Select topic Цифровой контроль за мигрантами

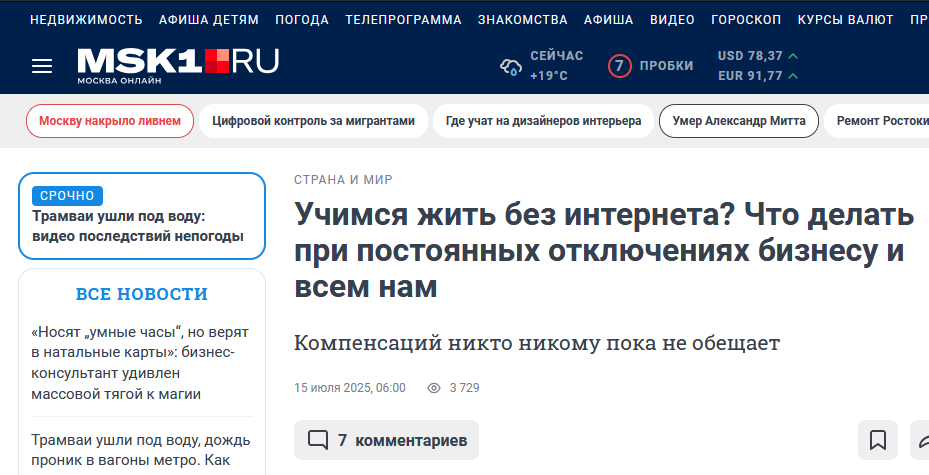(313, 121)
